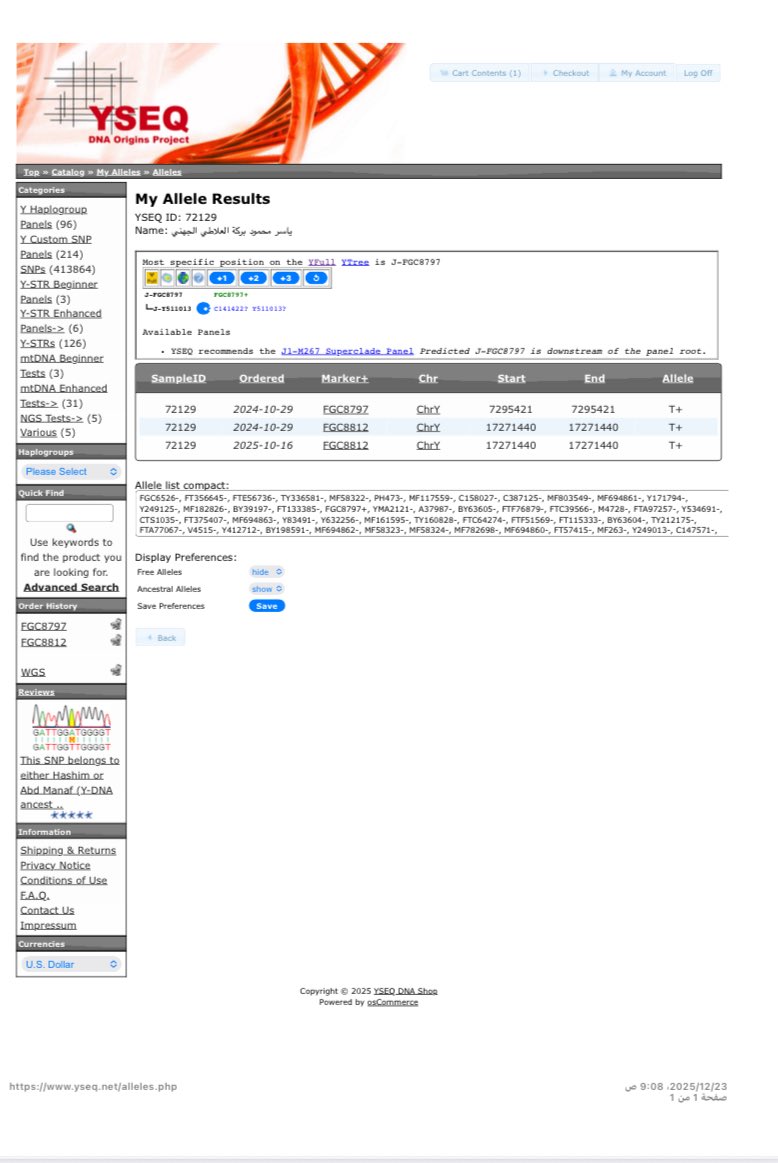778x1163 pixels.
Task: Click Top breadcrumb link
Action: [x=31, y=172]
